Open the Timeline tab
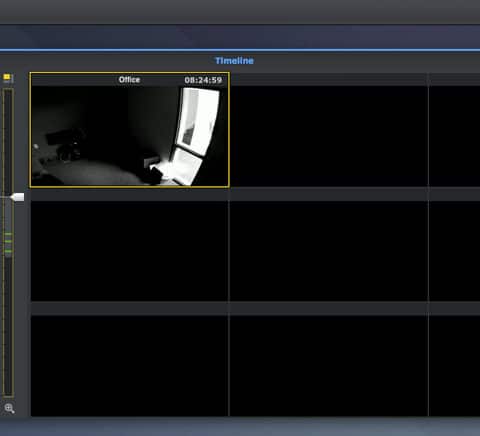The width and height of the screenshot is (480, 436). (x=234, y=61)
